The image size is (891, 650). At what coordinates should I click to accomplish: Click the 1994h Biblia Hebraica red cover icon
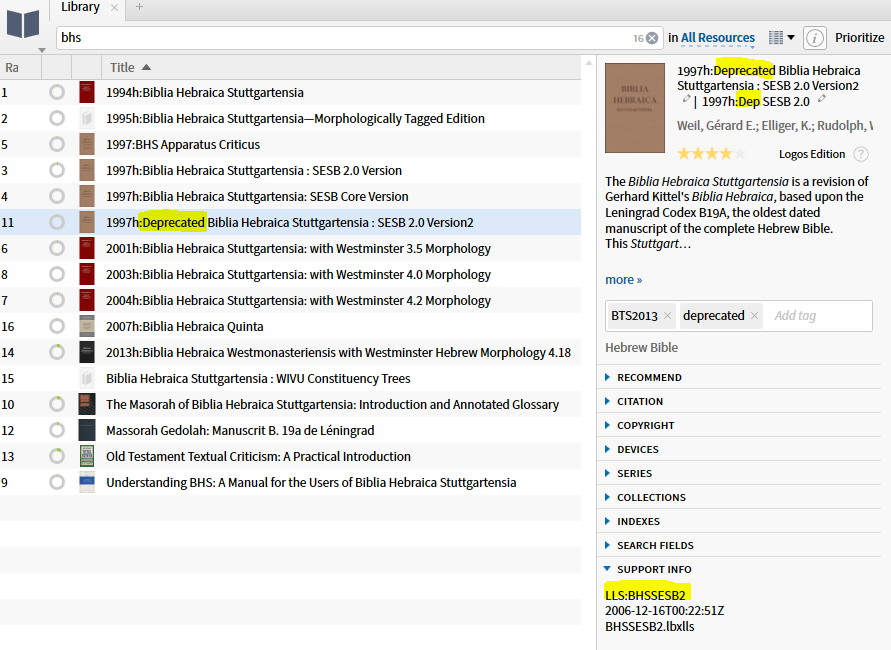[x=87, y=92]
